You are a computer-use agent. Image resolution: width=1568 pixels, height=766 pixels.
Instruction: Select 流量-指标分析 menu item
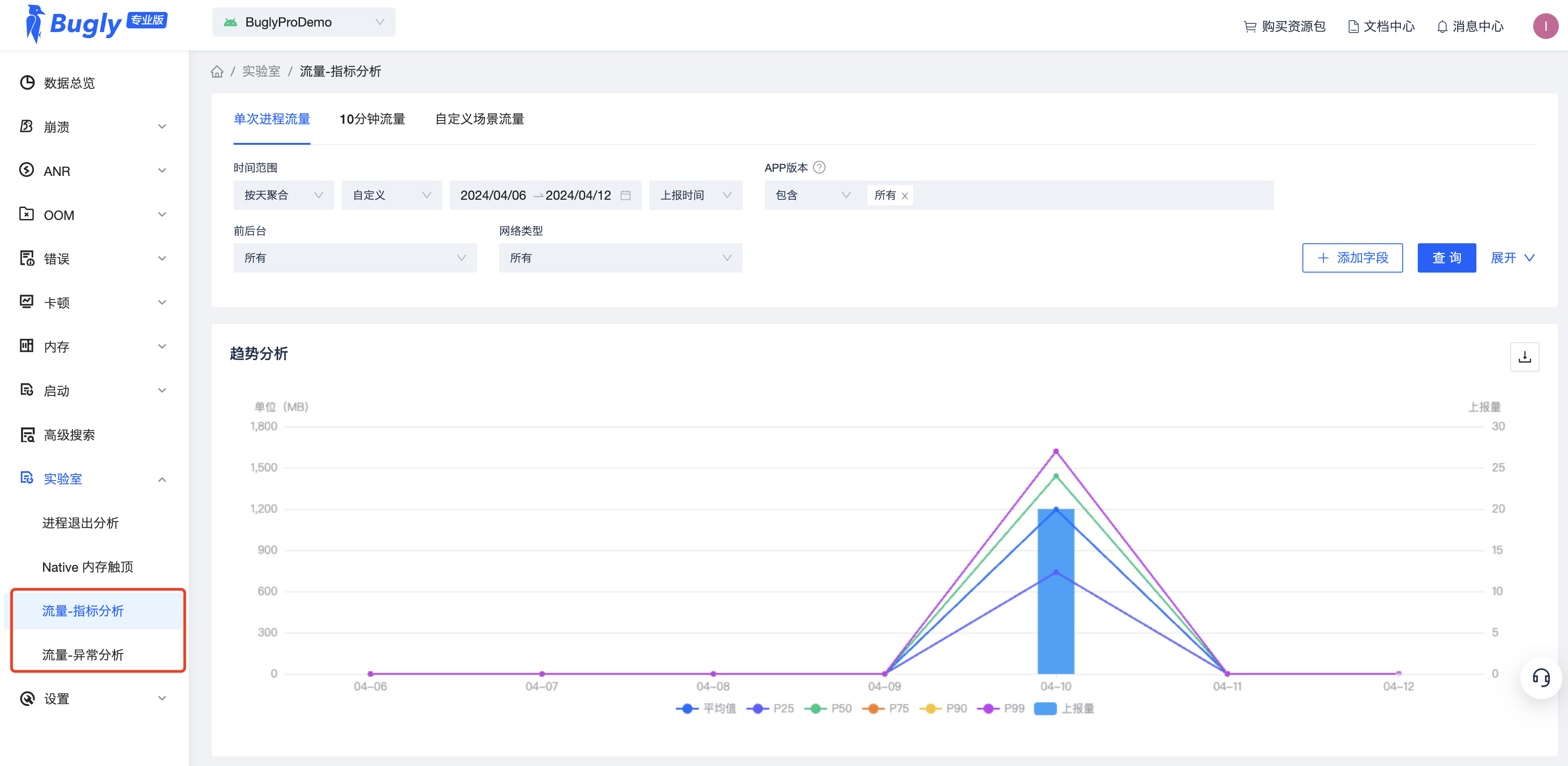pos(93,610)
